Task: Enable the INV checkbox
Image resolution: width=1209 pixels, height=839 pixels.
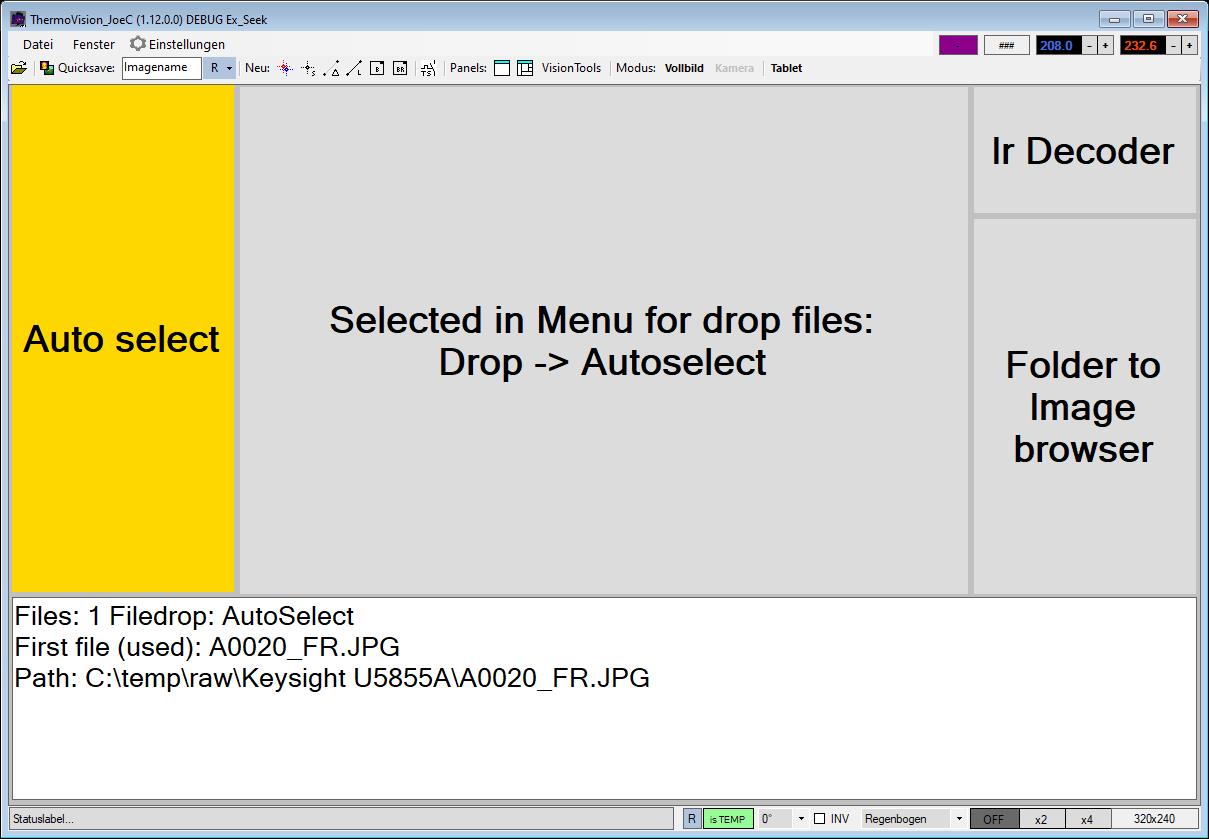Action: pyautogui.click(x=820, y=819)
